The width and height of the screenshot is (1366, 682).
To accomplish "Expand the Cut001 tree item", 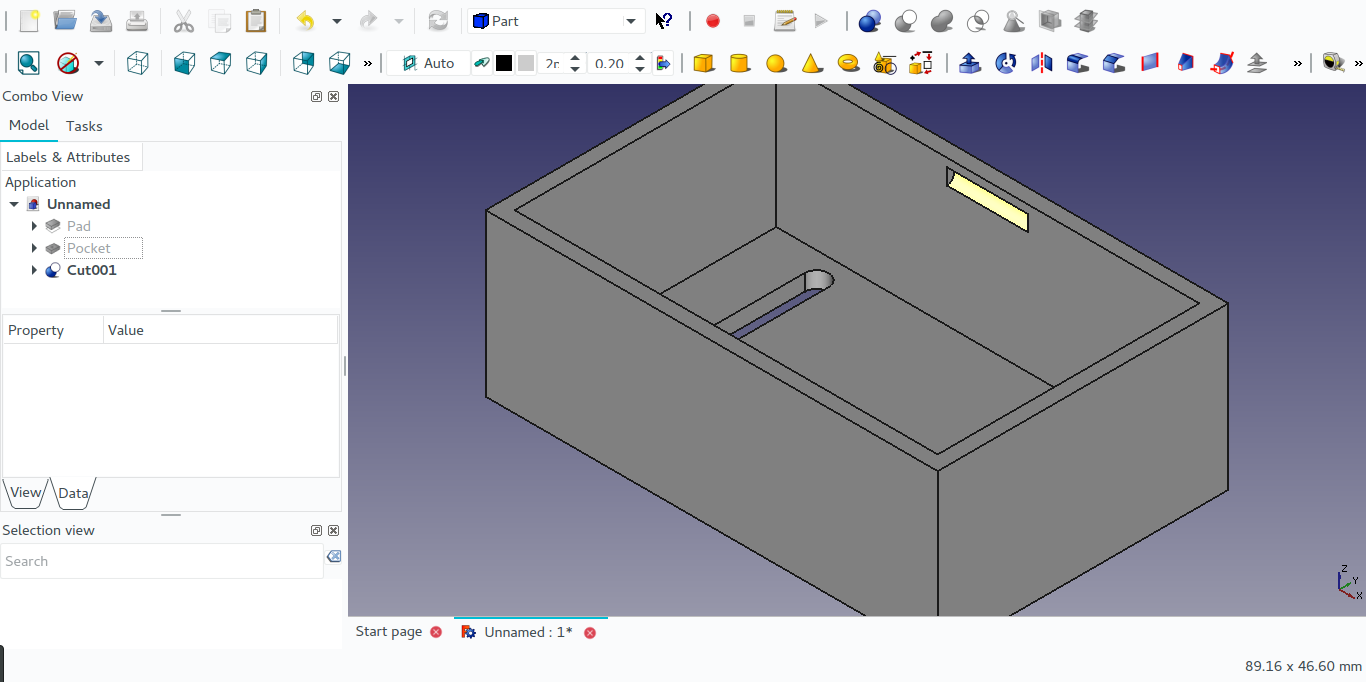I will tap(34, 270).
